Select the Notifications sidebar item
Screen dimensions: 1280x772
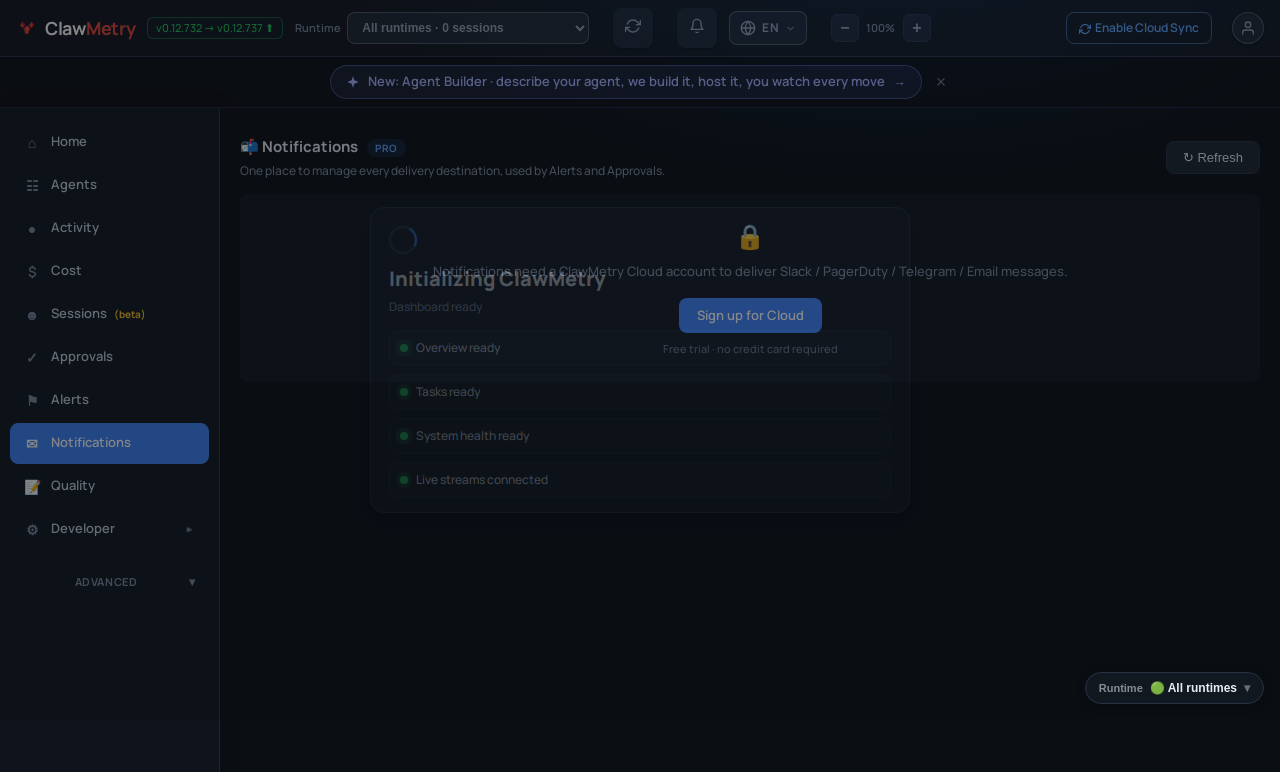(109, 443)
